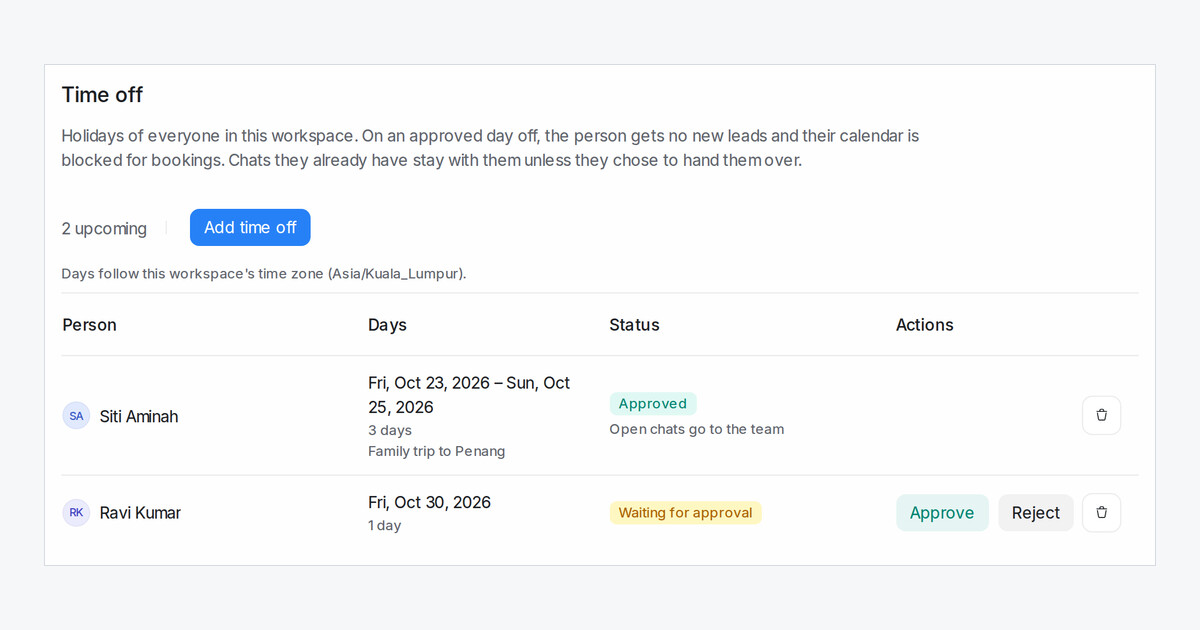The image size is (1200, 630).
Task: Click the Add time off button
Action: point(250,227)
